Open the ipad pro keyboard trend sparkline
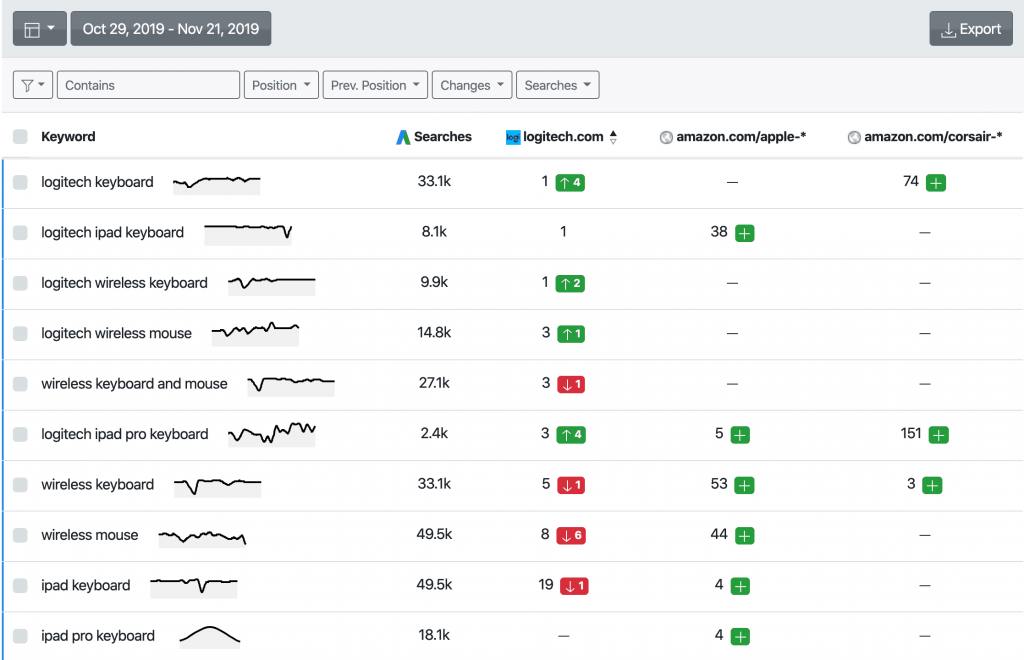1024x660 pixels. 210,636
